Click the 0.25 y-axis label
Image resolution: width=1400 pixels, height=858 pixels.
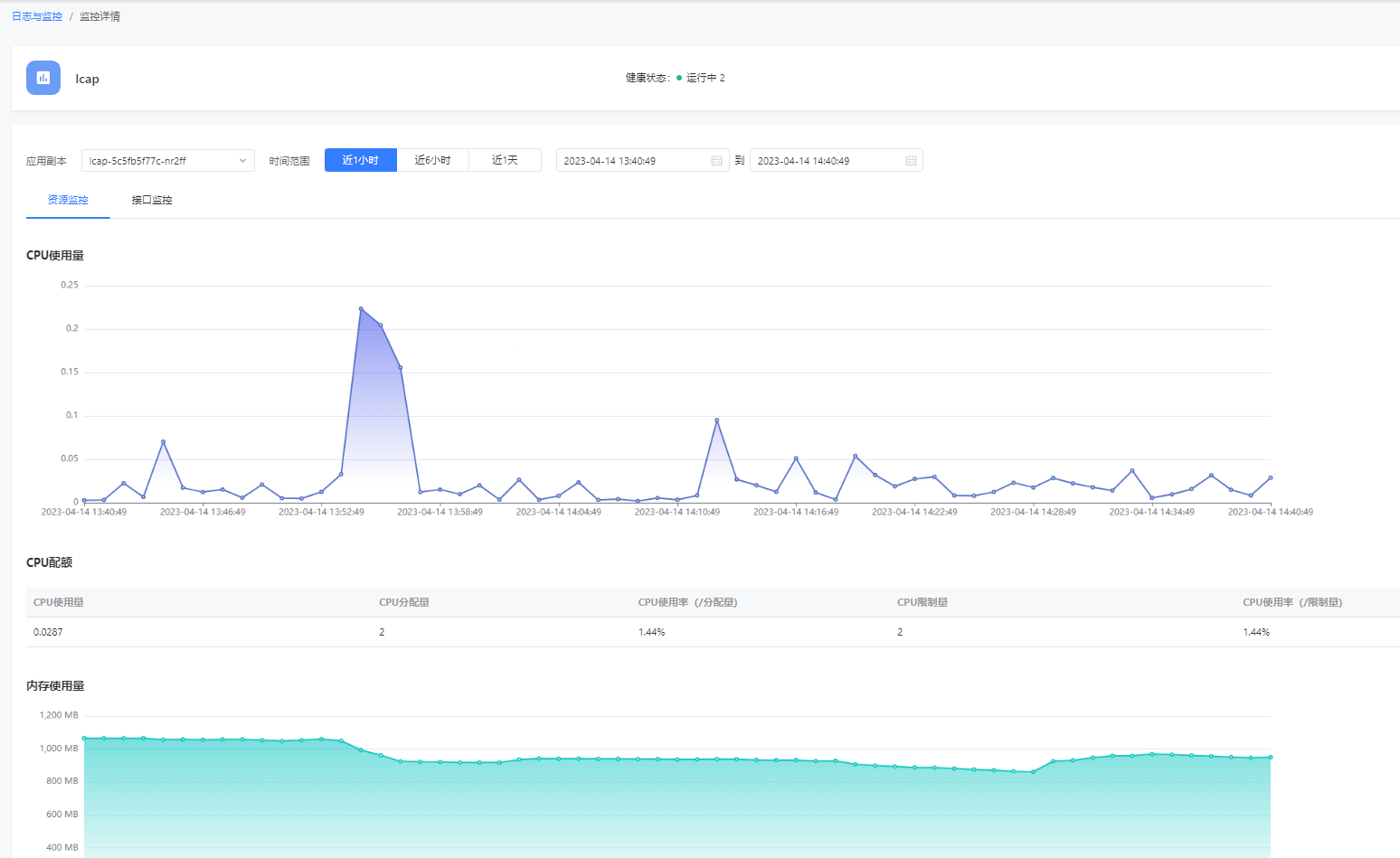(x=70, y=285)
